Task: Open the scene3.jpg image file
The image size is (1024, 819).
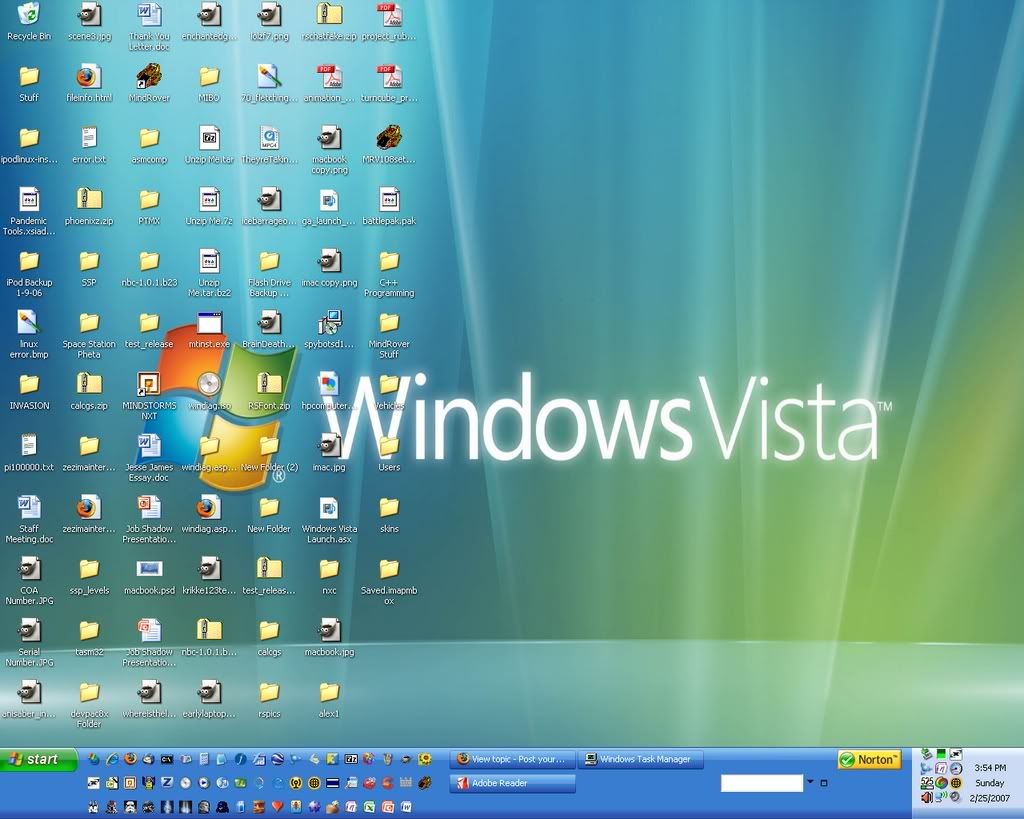Action: [x=89, y=21]
